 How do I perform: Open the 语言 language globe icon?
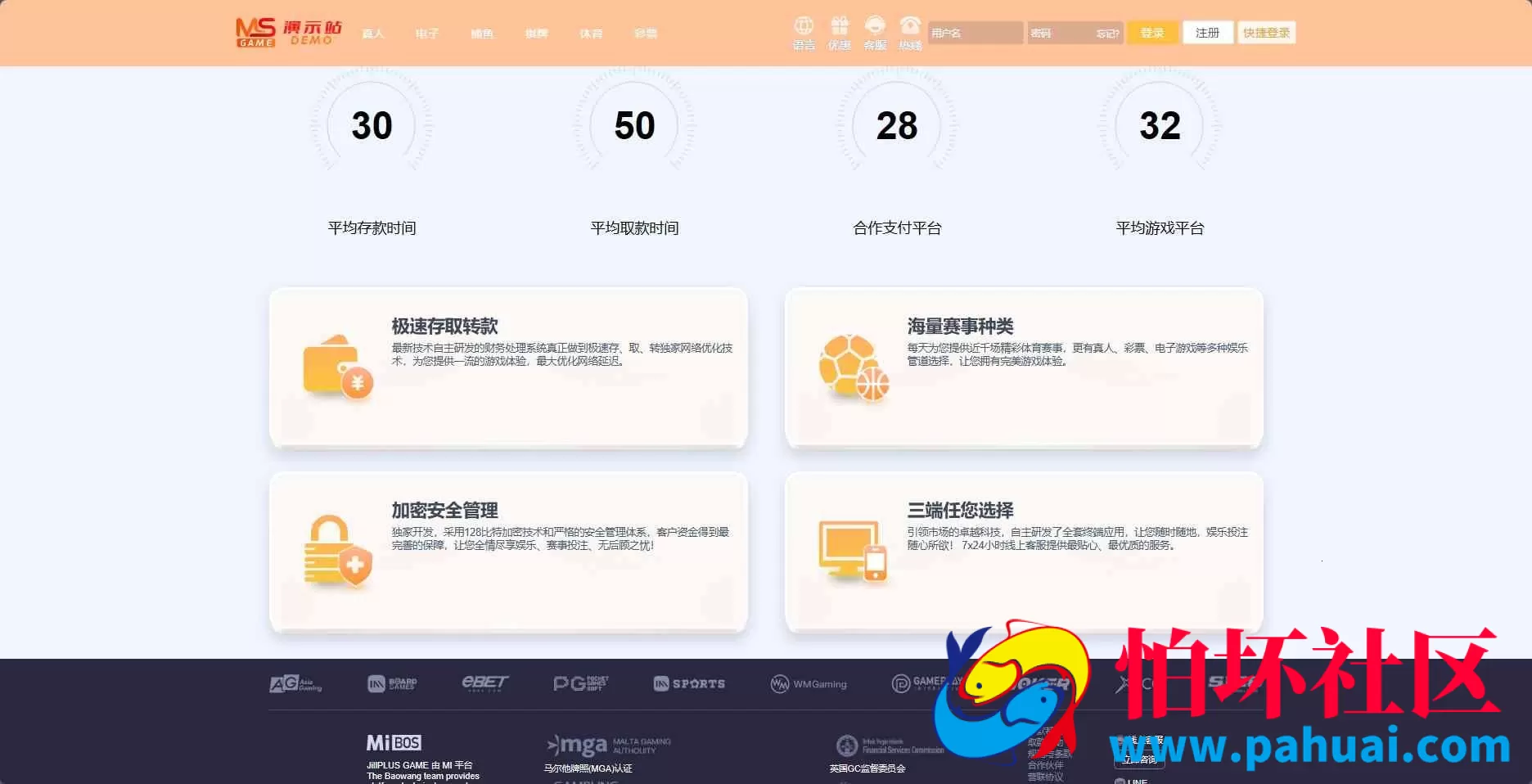804,26
